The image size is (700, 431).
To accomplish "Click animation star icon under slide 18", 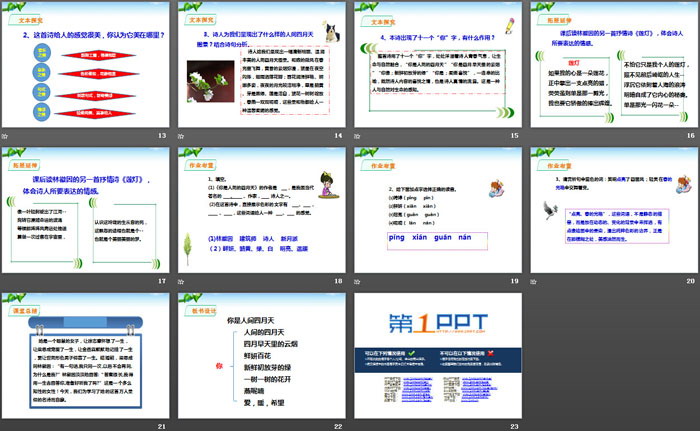I will (181, 281).
